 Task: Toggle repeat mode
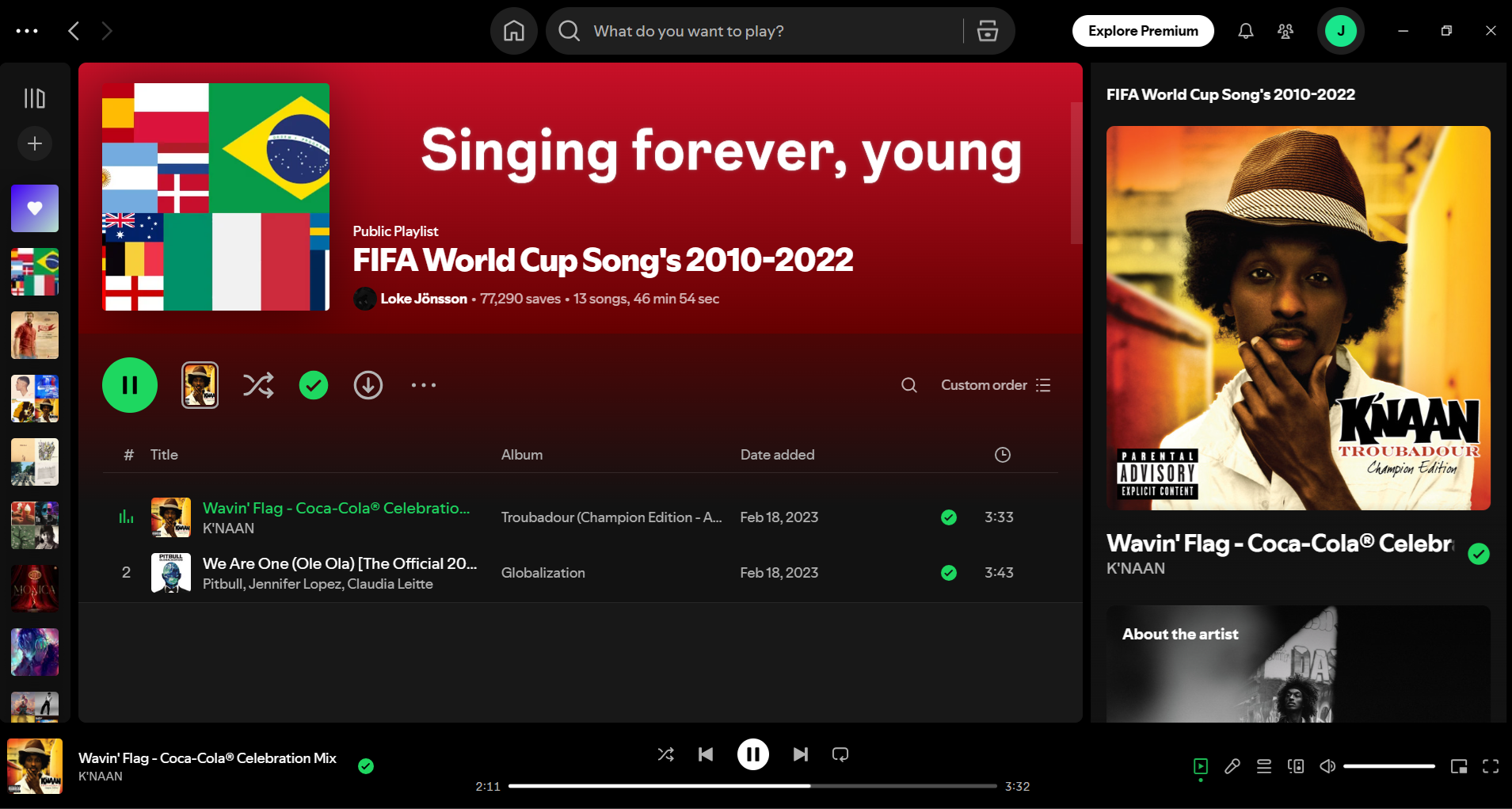pos(840,754)
